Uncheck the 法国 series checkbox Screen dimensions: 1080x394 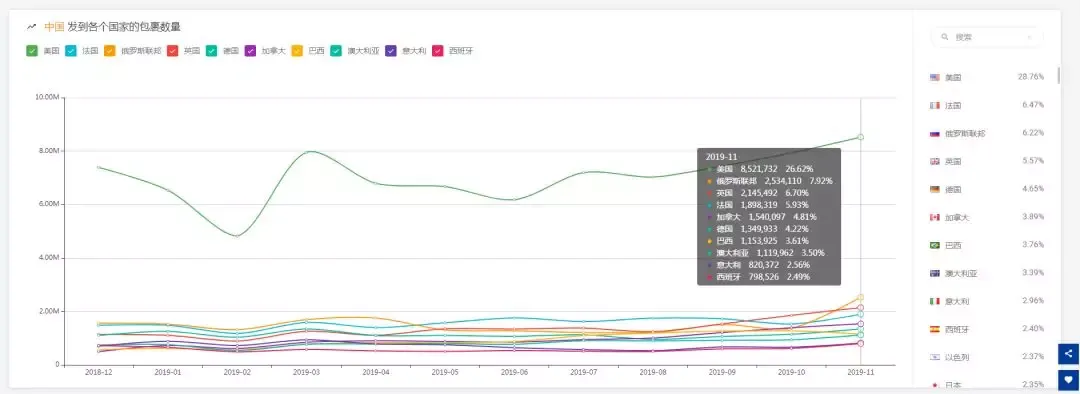(x=70, y=50)
